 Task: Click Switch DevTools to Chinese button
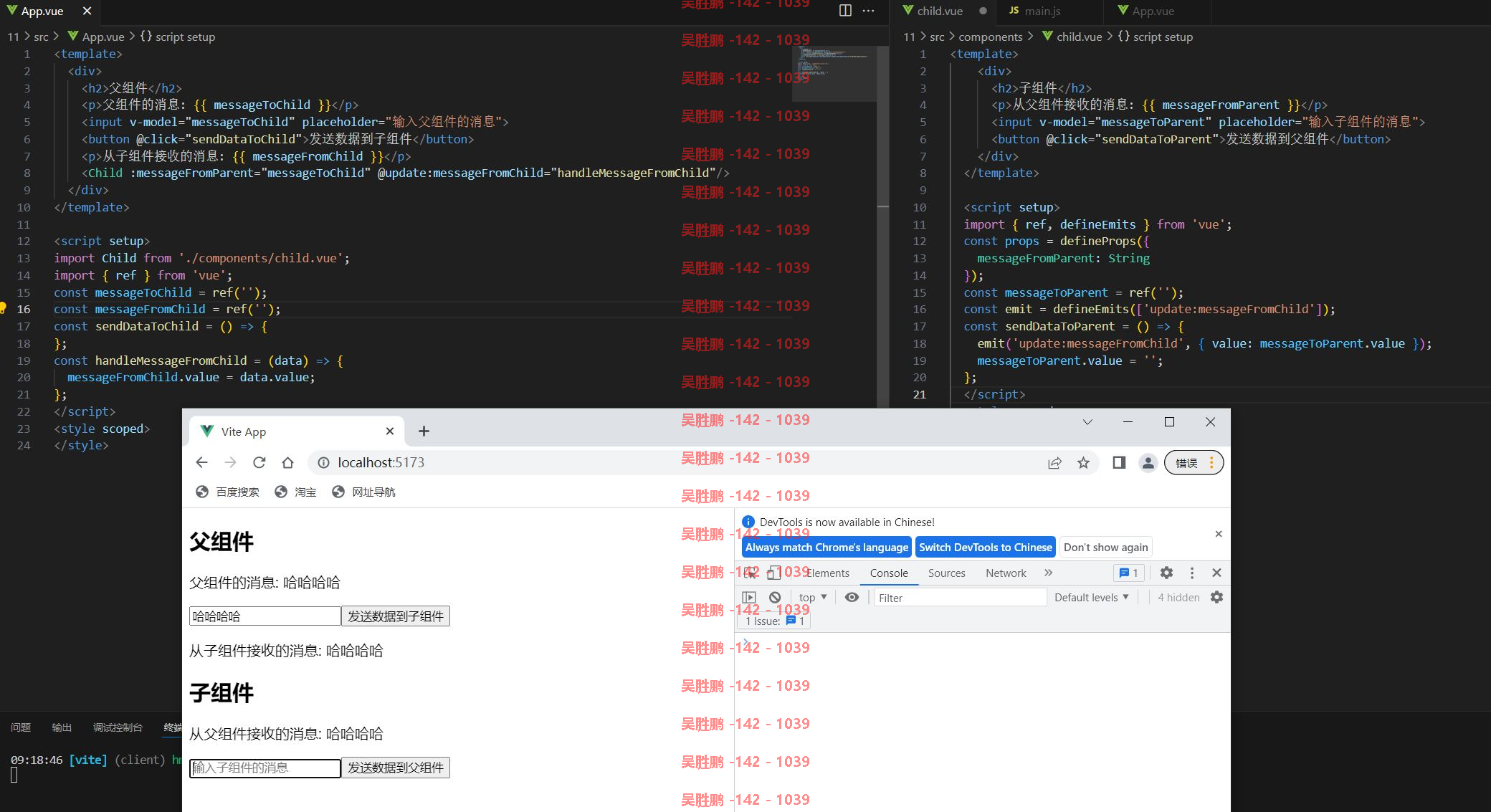click(986, 547)
